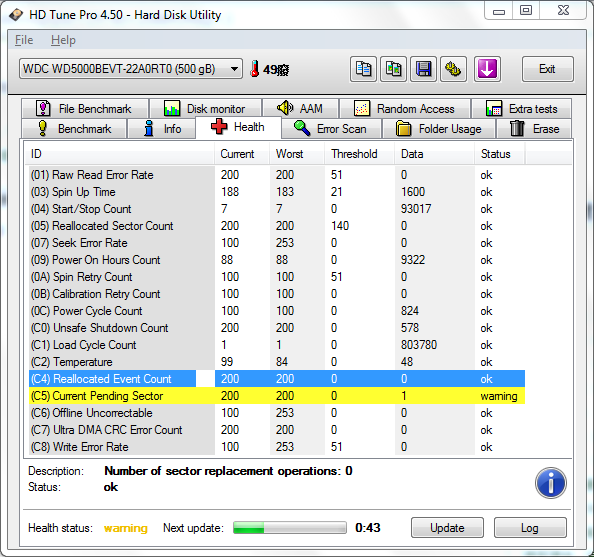Screen dimensions: 594x557
Task: Open the options gear icon in toolbar
Action: (453, 69)
